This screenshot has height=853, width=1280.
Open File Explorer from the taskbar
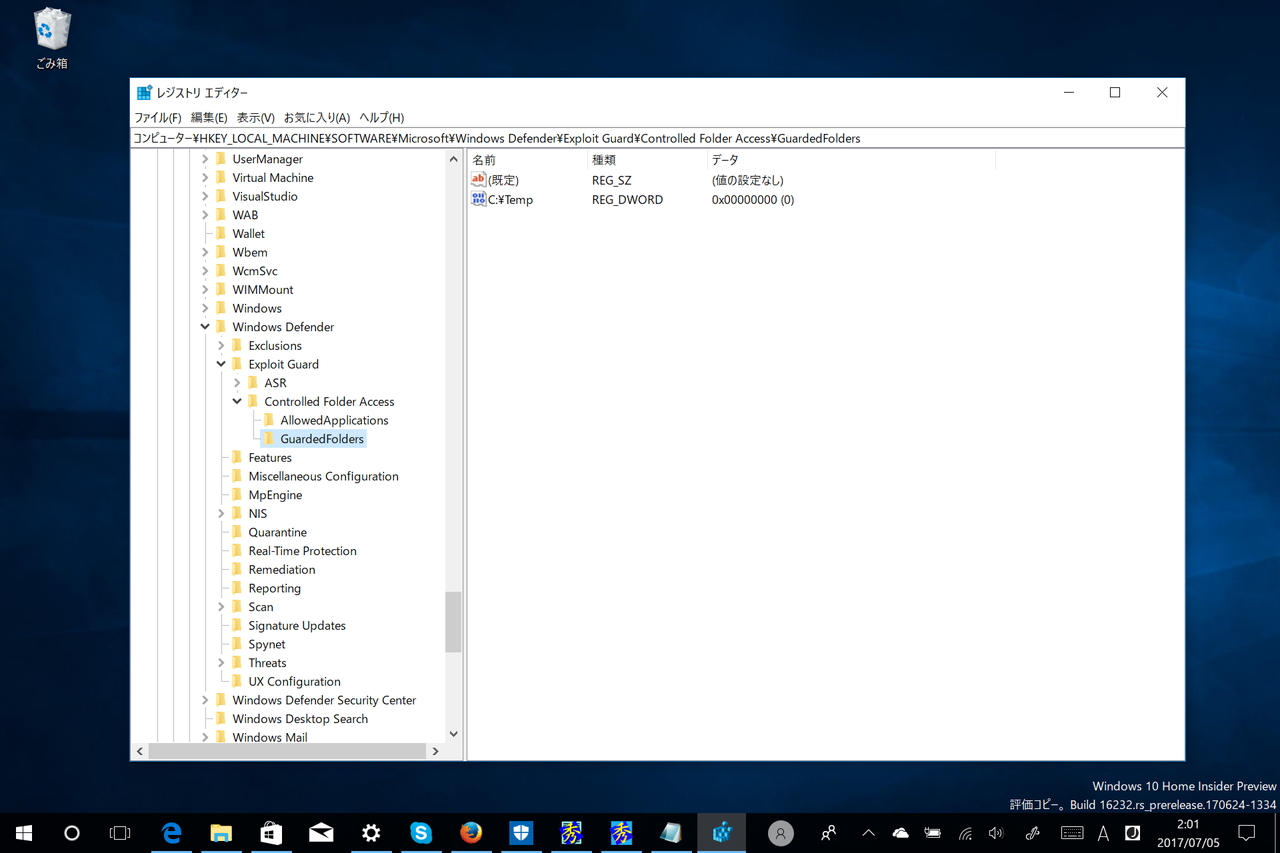coord(221,833)
